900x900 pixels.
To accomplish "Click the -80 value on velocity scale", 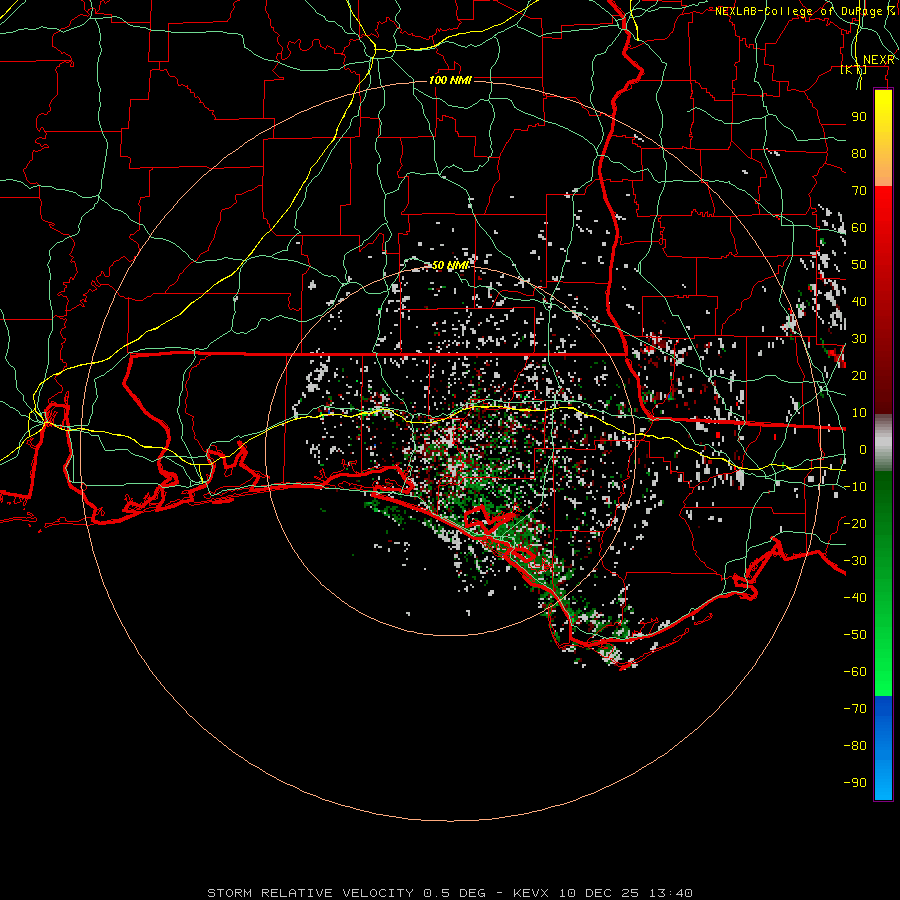I will [x=855, y=746].
